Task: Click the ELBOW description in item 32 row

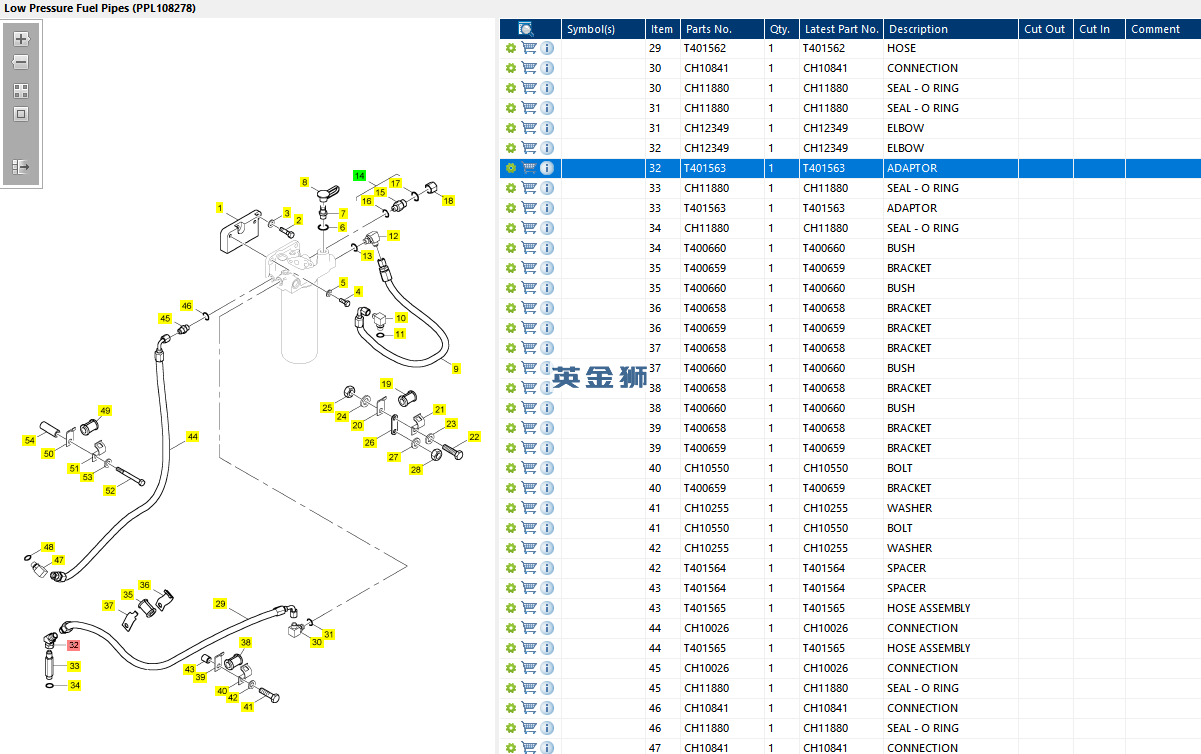Action: (905, 148)
